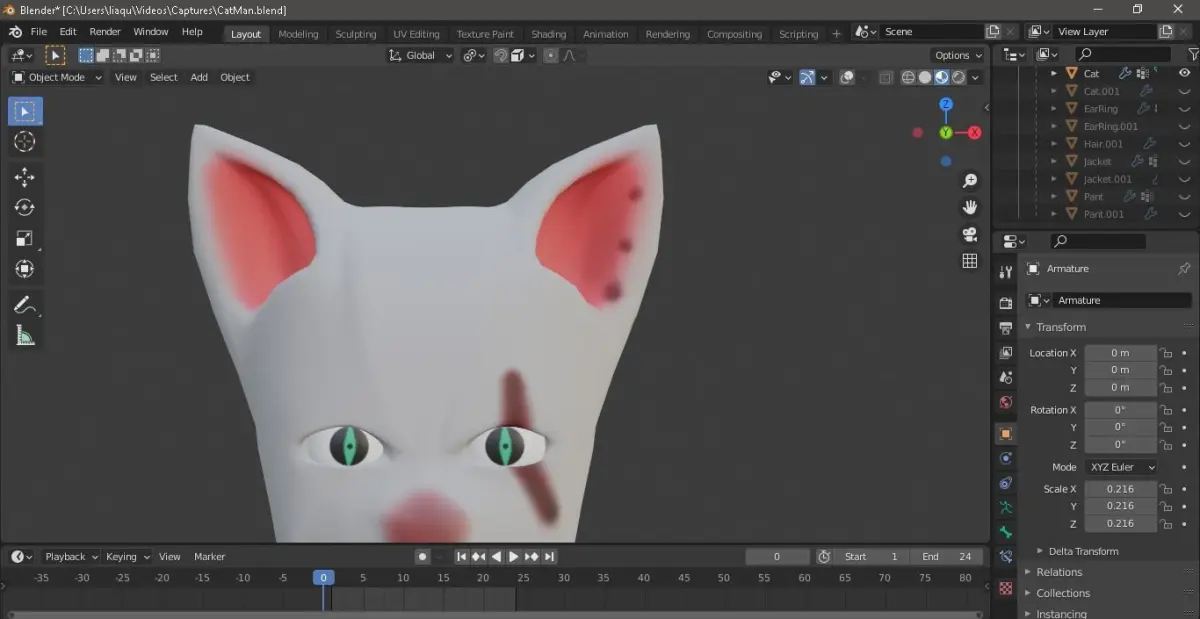Activate the Annotate pencil tool
The width and height of the screenshot is (1200, 619).
(x=25, y=305)
